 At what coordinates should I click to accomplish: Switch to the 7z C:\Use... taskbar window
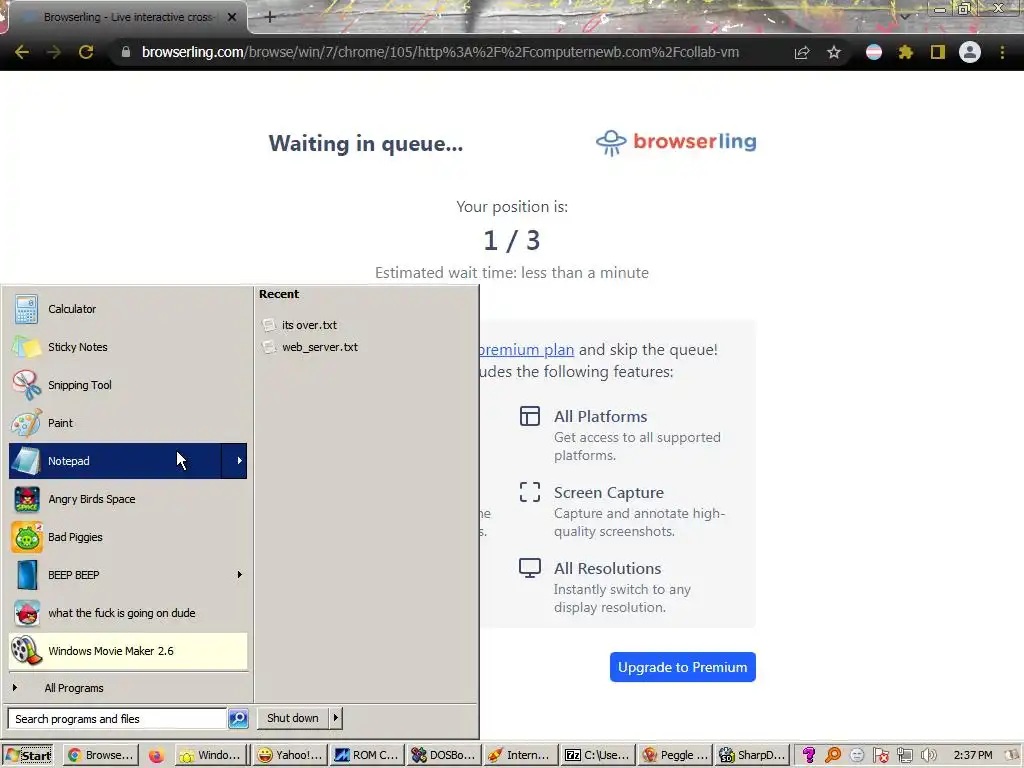(x=598, y=755)
